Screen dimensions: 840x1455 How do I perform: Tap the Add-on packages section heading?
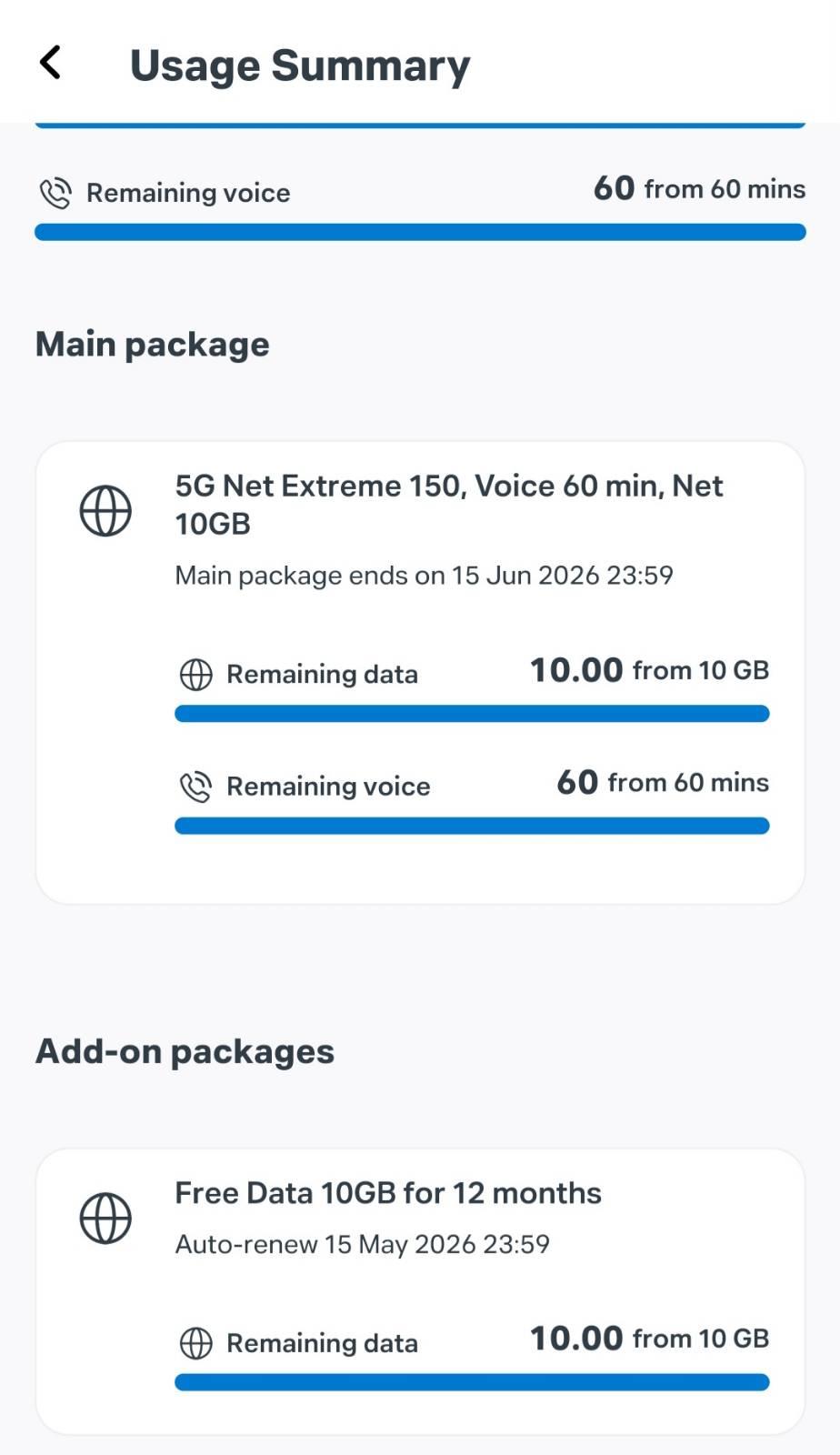coord(185,1051)
